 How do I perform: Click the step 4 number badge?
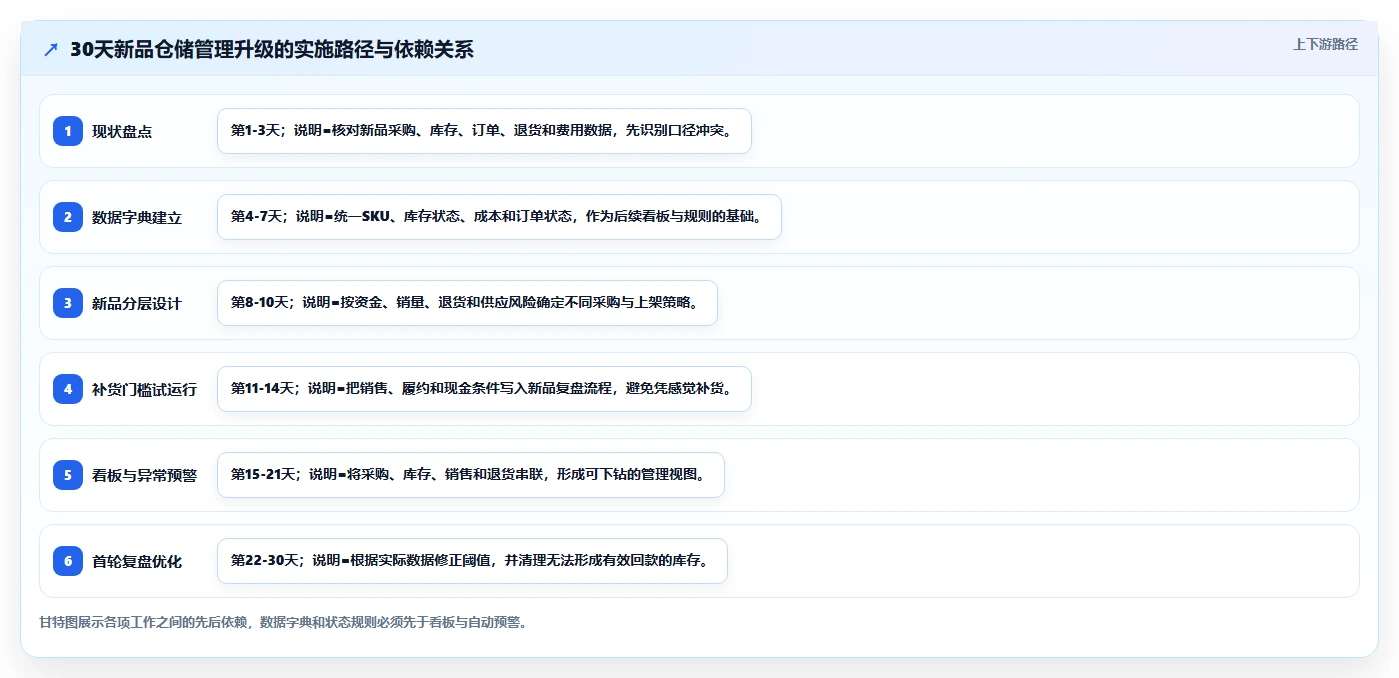pos(68,389)
